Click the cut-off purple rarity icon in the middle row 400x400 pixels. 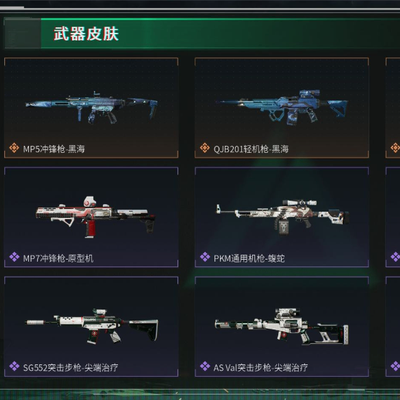click(x=395, y=257)
